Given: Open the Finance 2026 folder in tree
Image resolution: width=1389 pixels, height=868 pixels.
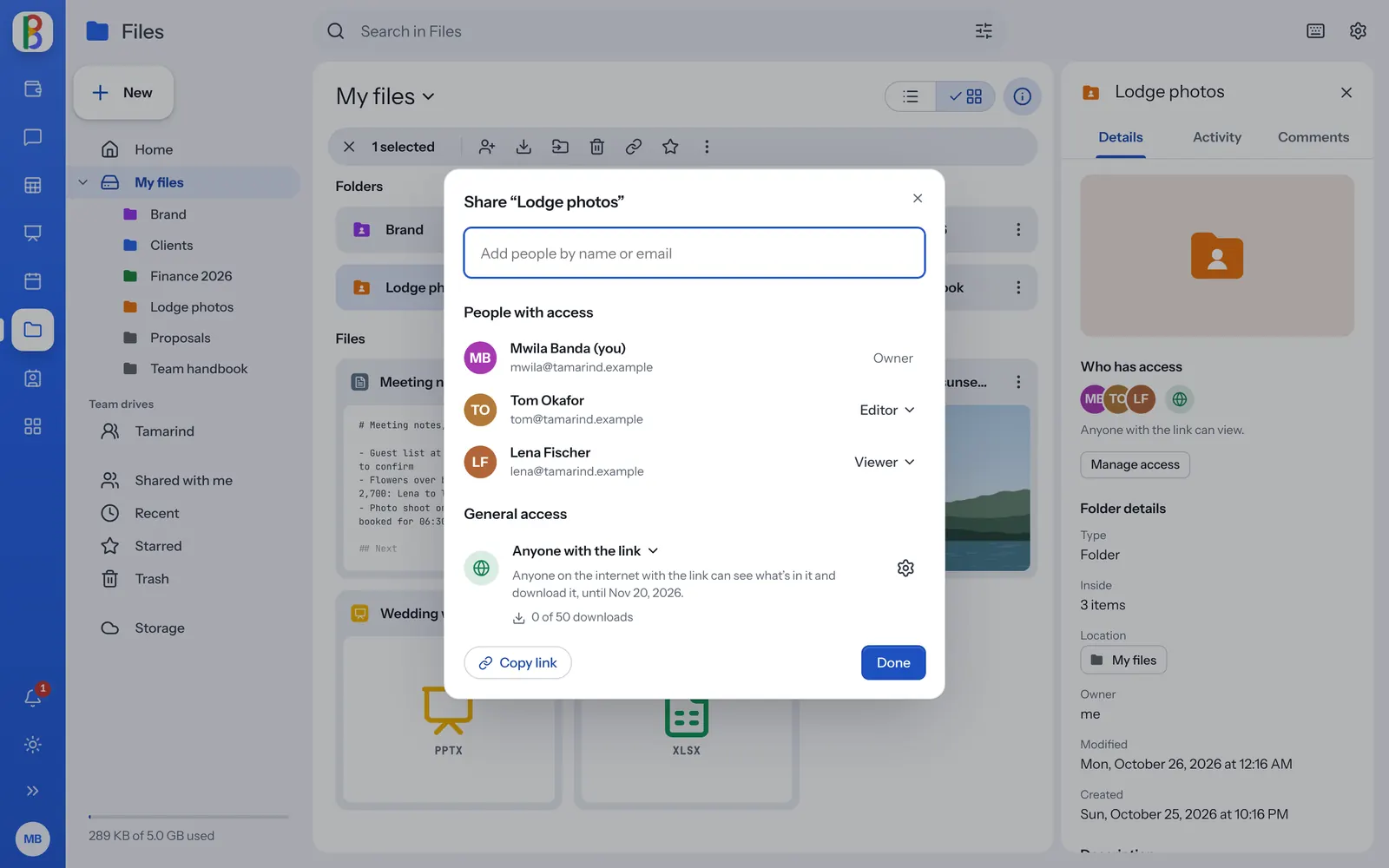Looking at the screenshot, I should 191,276.
